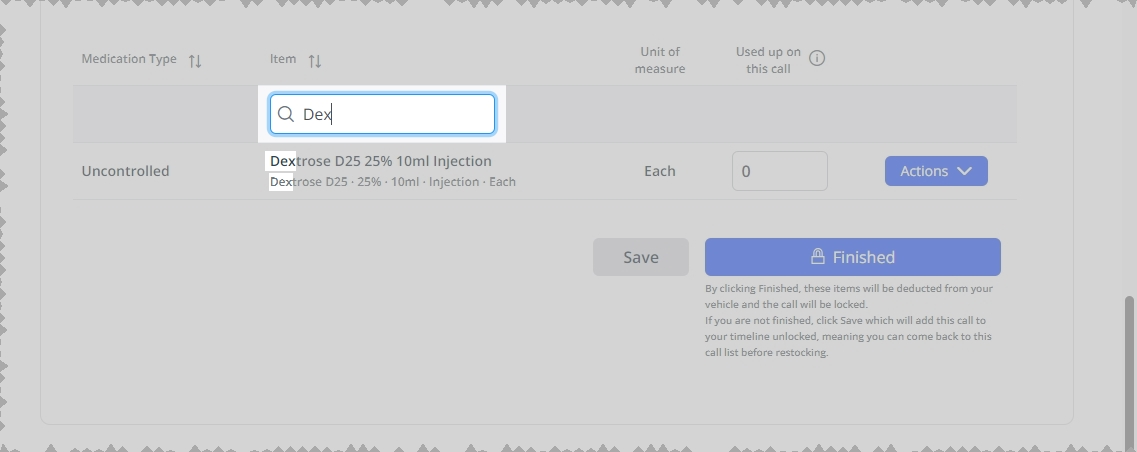Open info icon near Used up on this call

point(816,58)
